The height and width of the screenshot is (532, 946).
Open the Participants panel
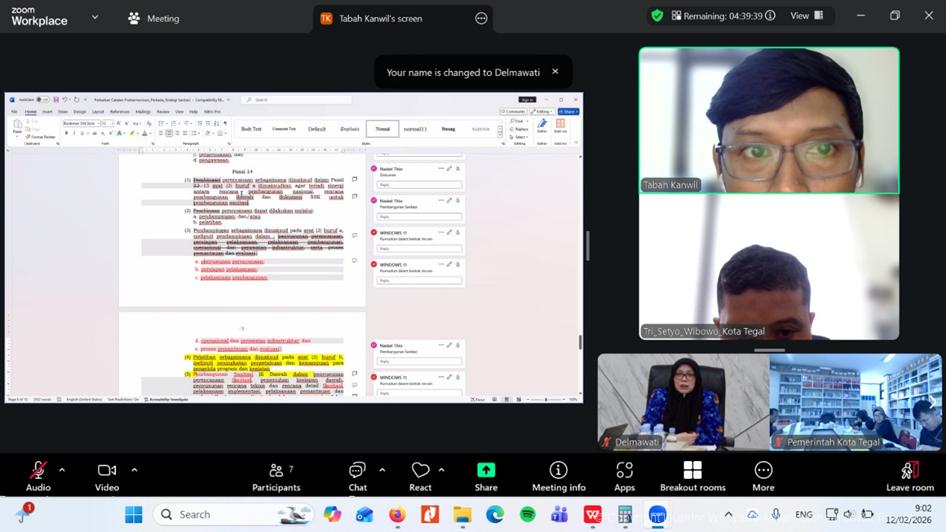[x=276, y=471]
